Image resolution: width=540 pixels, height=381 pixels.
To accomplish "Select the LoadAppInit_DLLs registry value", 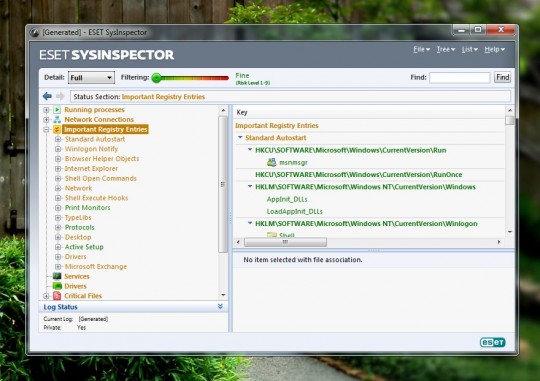I will tap(294, 211).
